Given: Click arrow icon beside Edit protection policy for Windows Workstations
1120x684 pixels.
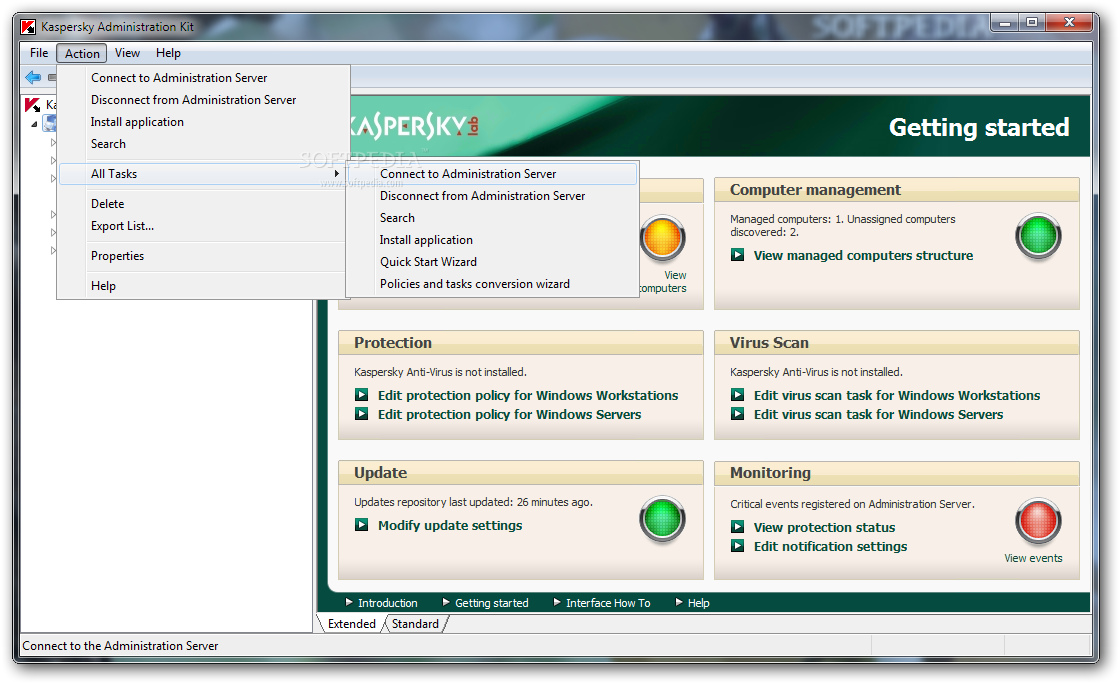Looking at the screenshot, I should click(362, 395).
